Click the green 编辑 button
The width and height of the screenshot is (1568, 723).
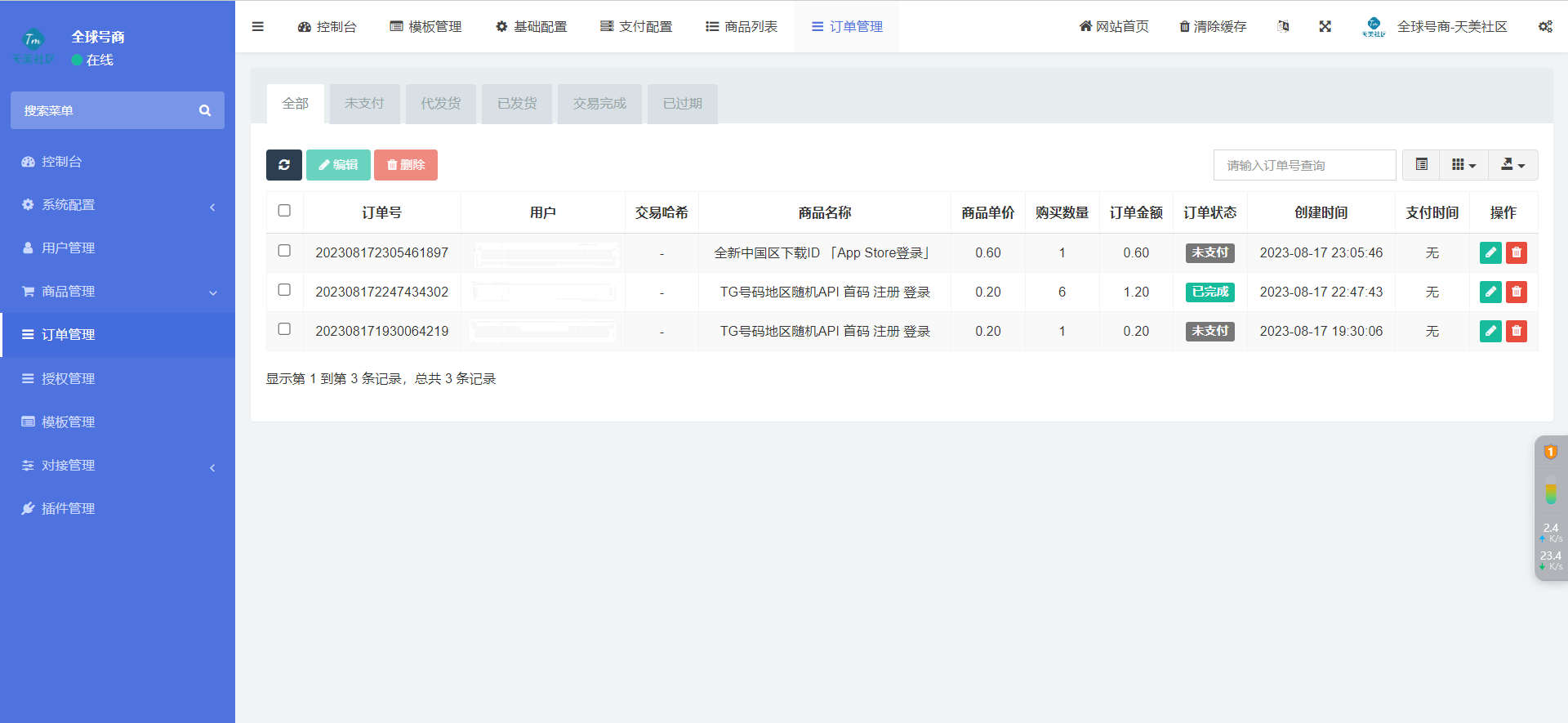(338, 165)
